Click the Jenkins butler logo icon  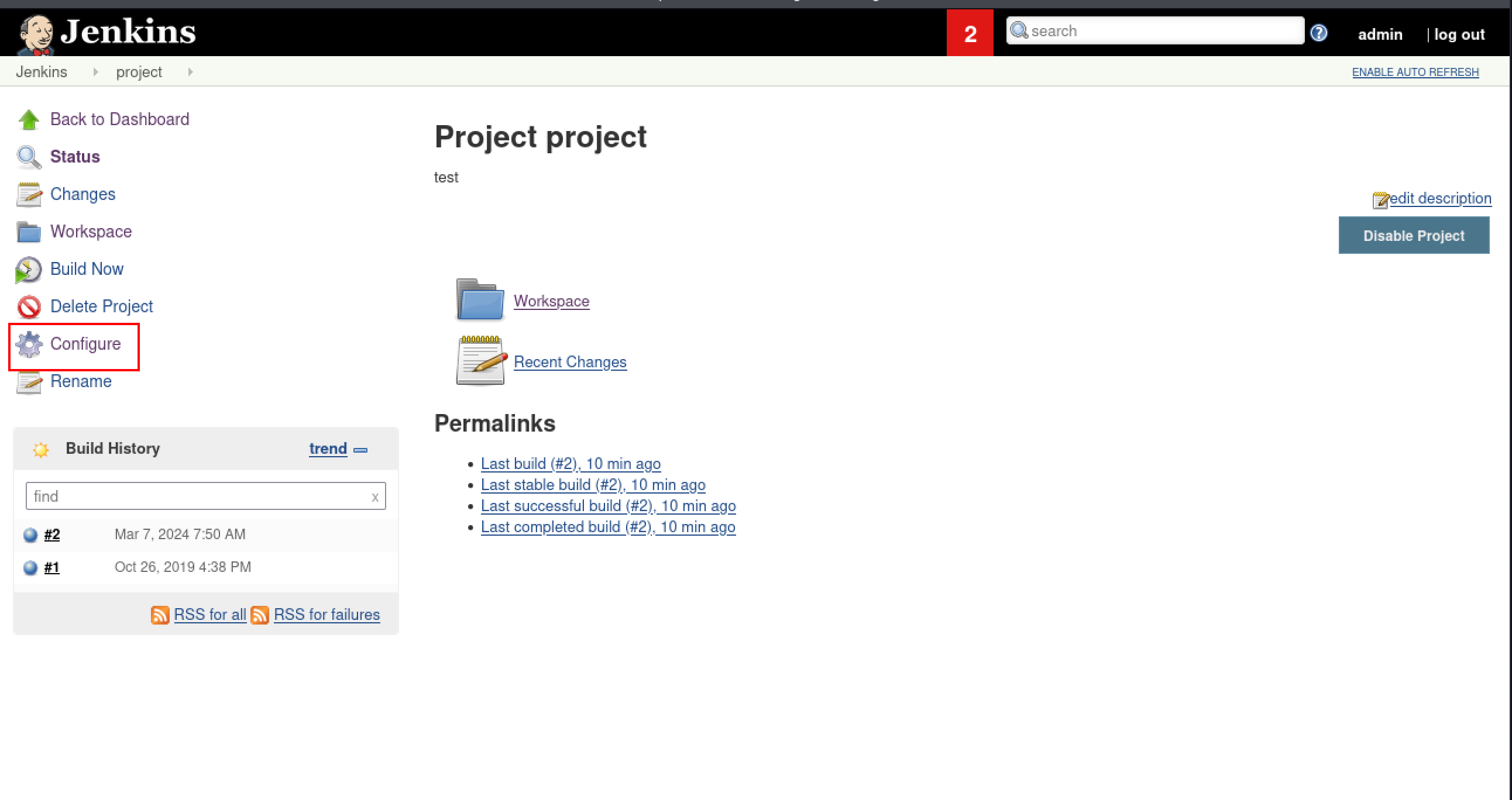[x=35, y=34]
